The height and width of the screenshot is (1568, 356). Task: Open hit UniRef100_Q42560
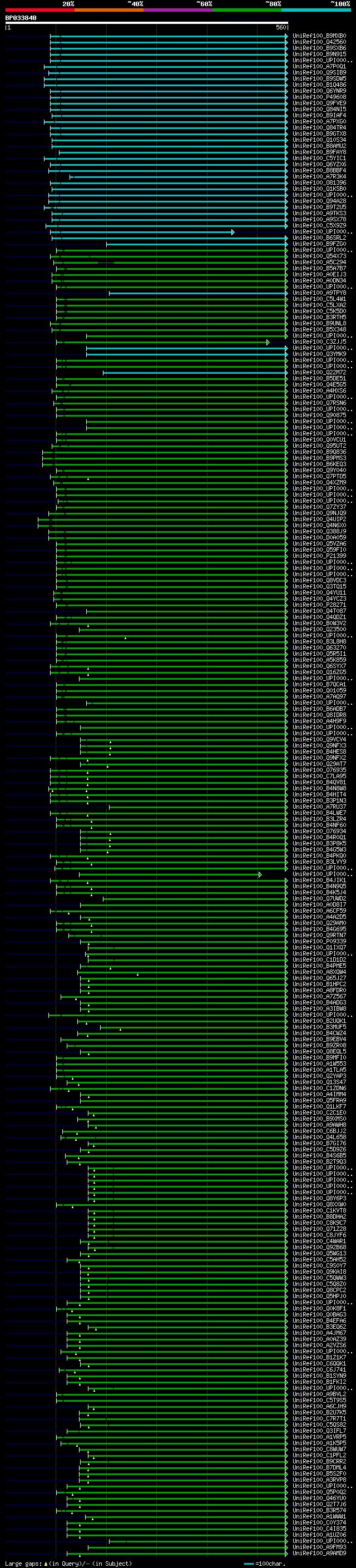(x=319, y=42)
